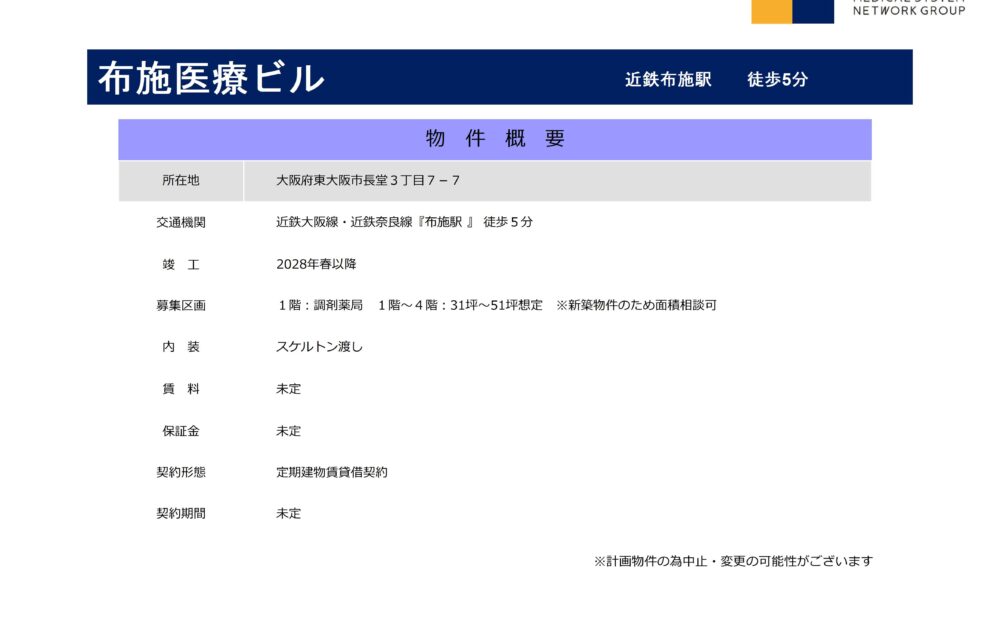Click the 物件概要 section header
Viewport: 1000px width, 640px height.
pos(495,139)
